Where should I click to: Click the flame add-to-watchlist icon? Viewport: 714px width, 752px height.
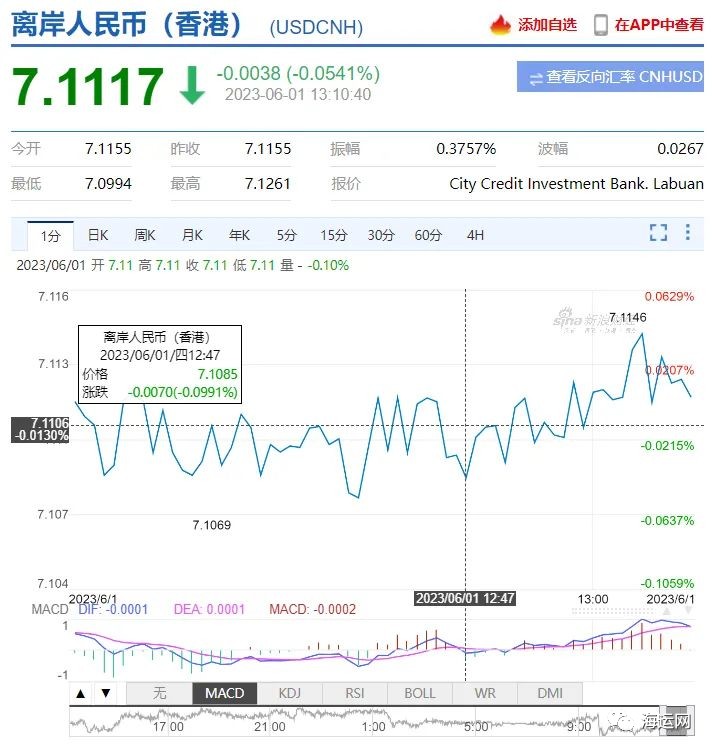tap(500, 24)
